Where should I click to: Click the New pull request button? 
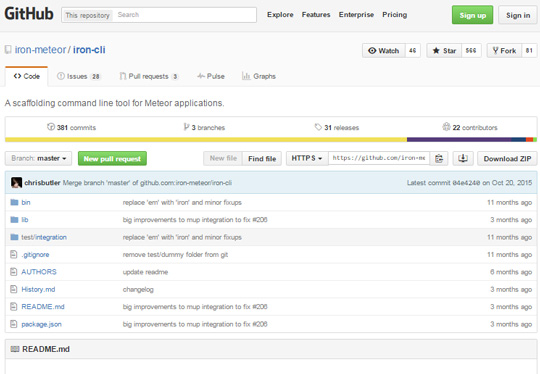click(112, 158)
